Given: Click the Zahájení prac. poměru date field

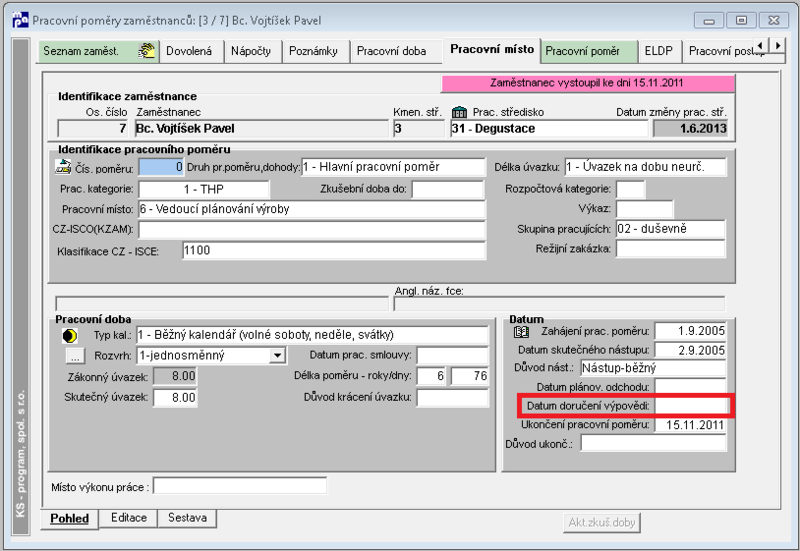Looking at the screenshot, I should tap(690, 331).
